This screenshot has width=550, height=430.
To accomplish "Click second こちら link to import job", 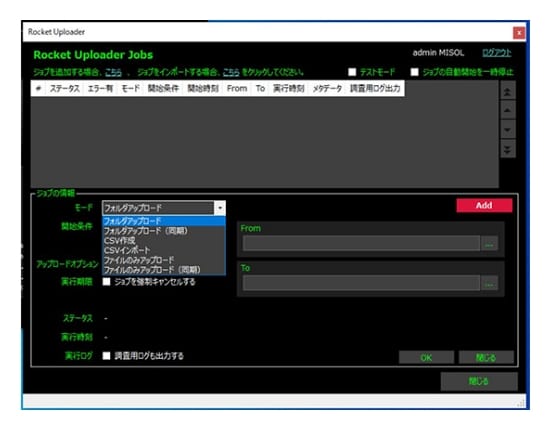I will point(231,73).
